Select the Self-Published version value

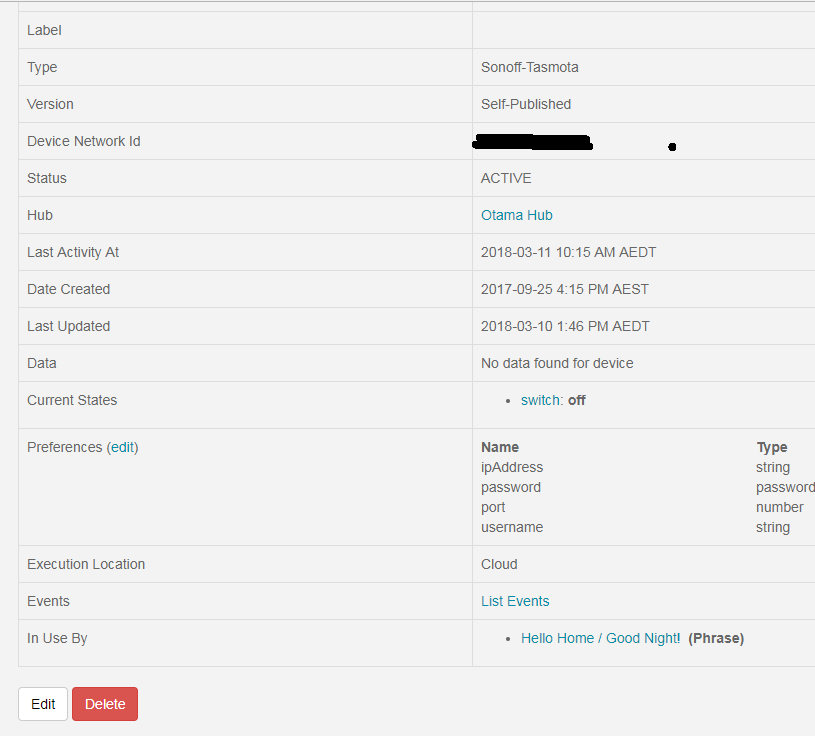525,104
